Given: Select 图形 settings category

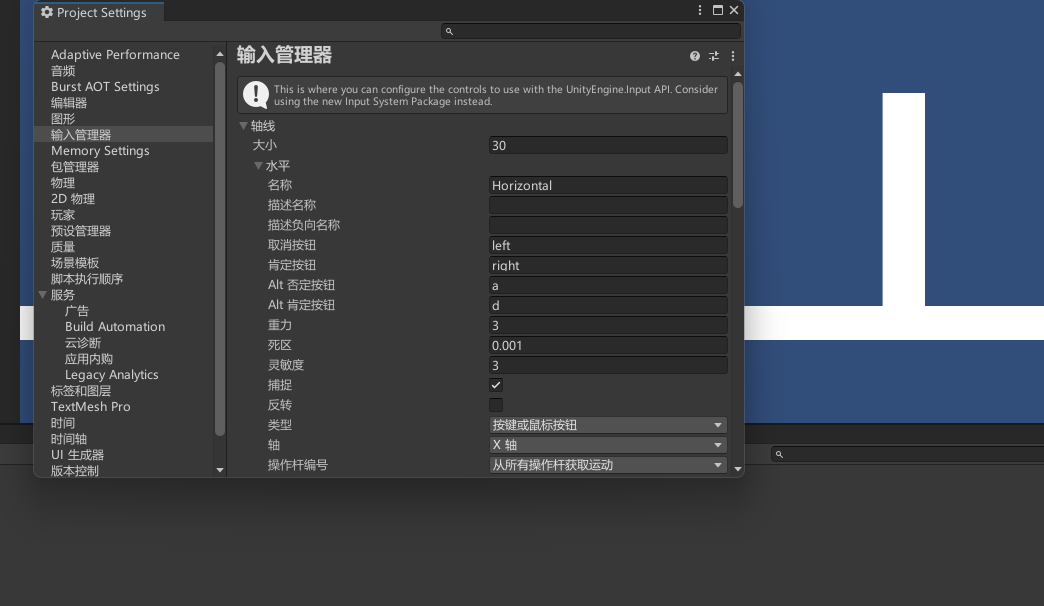Looking at the screenshot, I should coord(63,119).
